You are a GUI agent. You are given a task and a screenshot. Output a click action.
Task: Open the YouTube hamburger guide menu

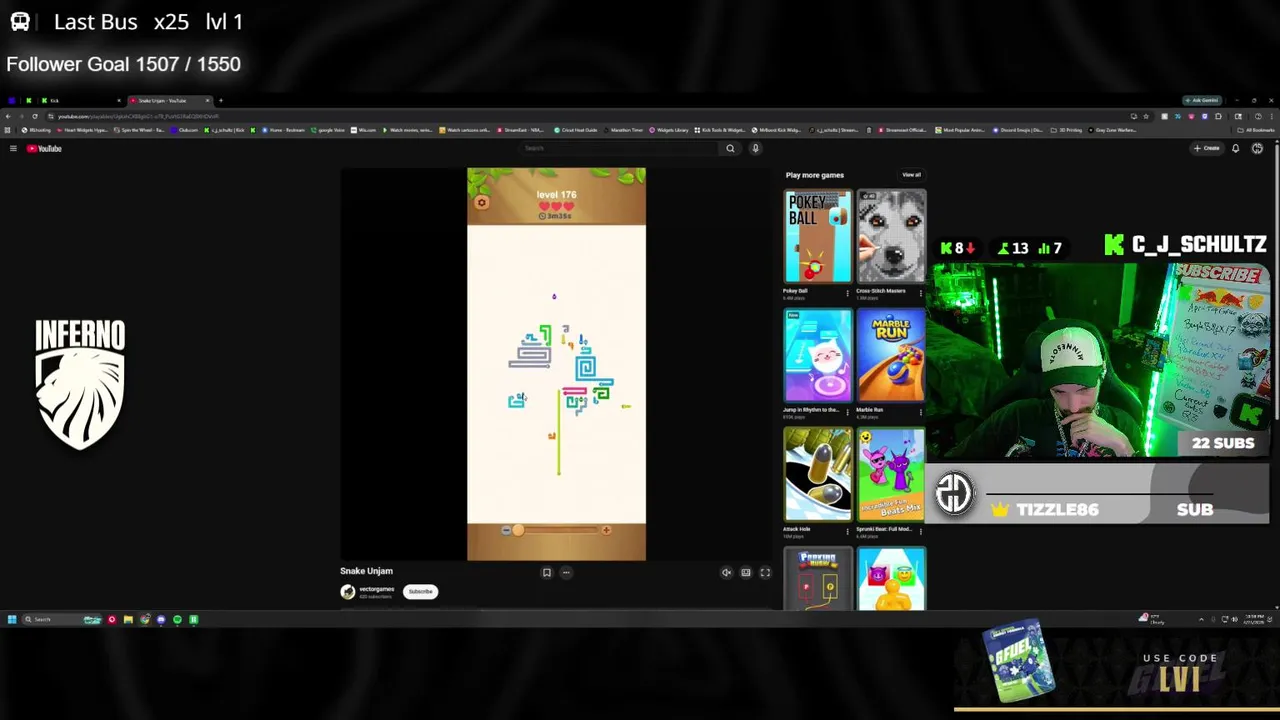click(x=13, y=148)
